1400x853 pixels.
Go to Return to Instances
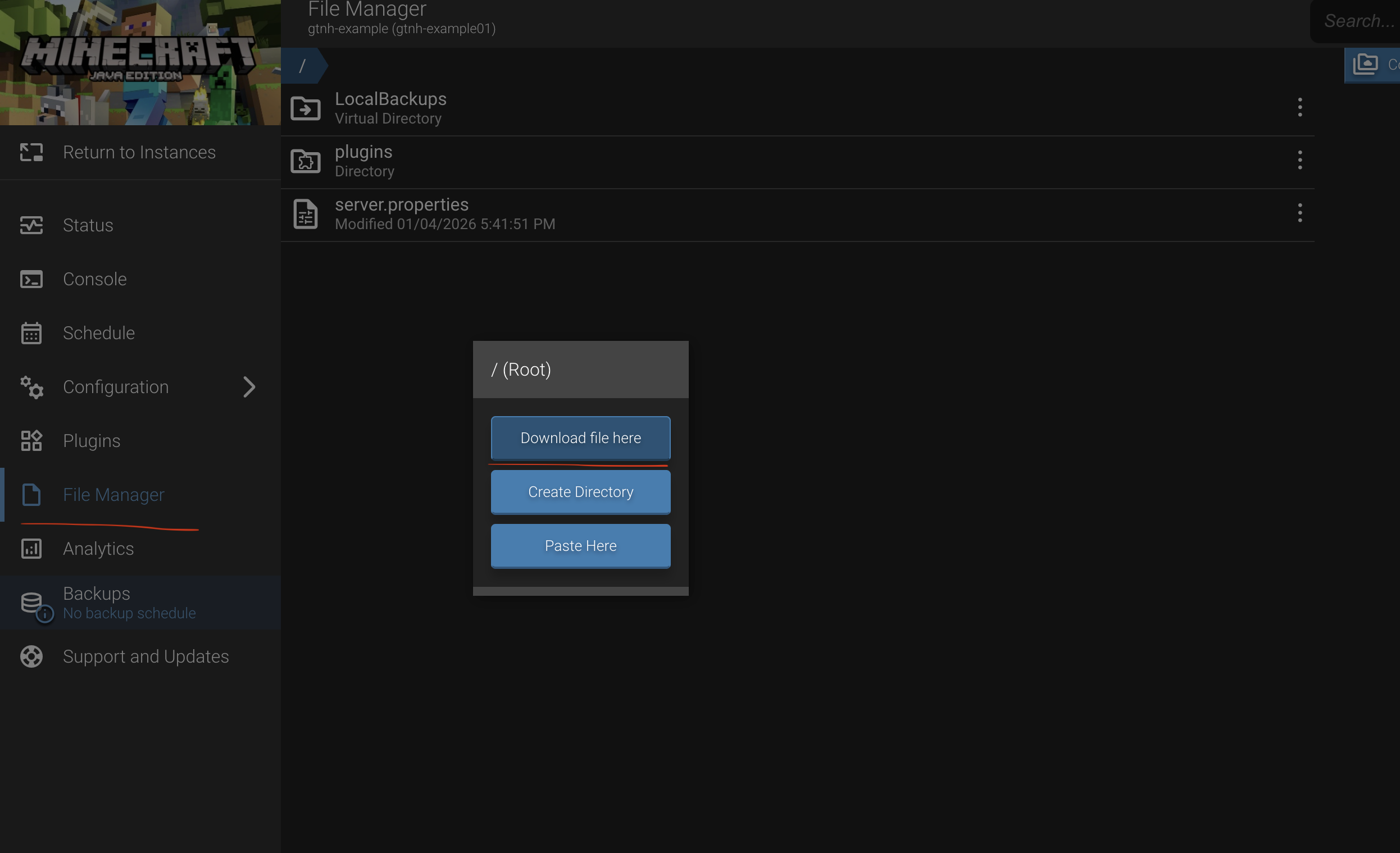point(139,152)
